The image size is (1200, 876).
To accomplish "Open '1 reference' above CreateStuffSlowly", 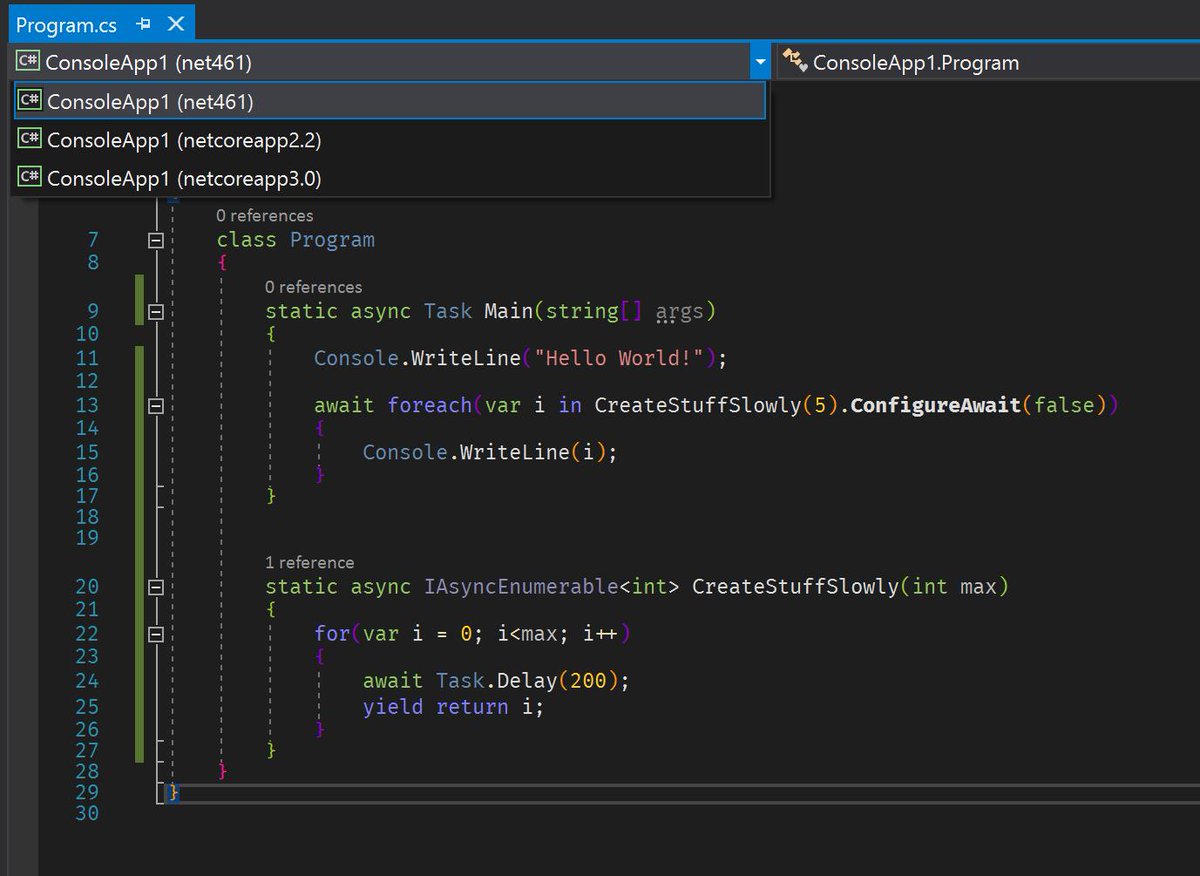I will pyautogui.click(x=309, y=562).
